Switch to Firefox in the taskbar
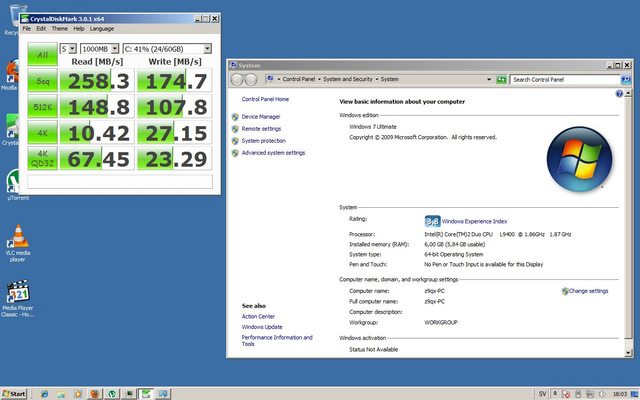Image resolution: width=640 pixels, height=400 pixels. pyautogui.click(x=95, y=394)
